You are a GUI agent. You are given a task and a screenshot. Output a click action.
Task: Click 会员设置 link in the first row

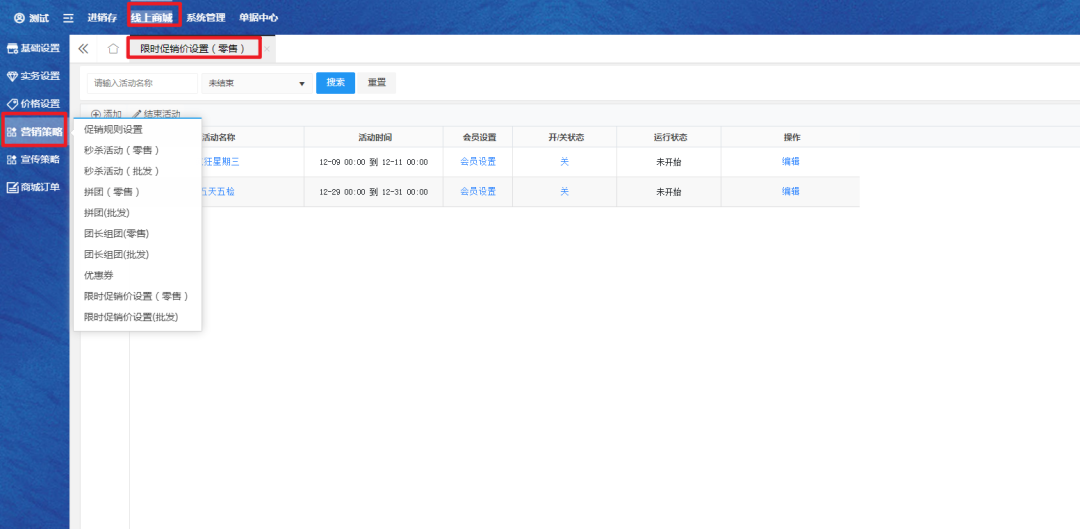pos(477,161)
